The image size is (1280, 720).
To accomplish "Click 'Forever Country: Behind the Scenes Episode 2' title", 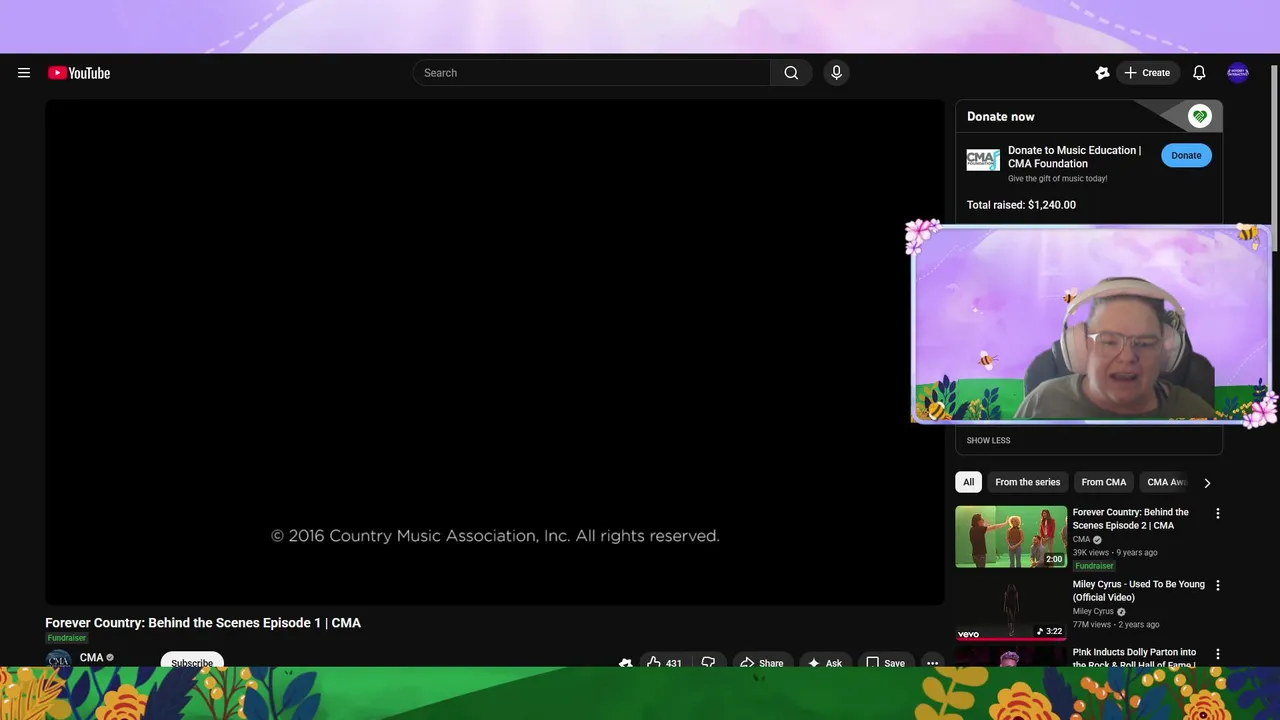I will pyautogui.click(x=1131, y=519).
